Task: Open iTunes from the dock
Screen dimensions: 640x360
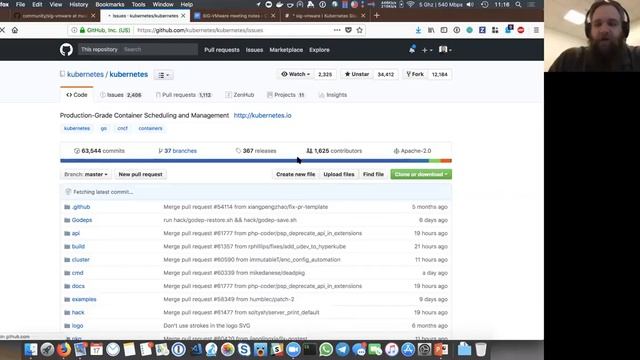Action: pos(391,350)
